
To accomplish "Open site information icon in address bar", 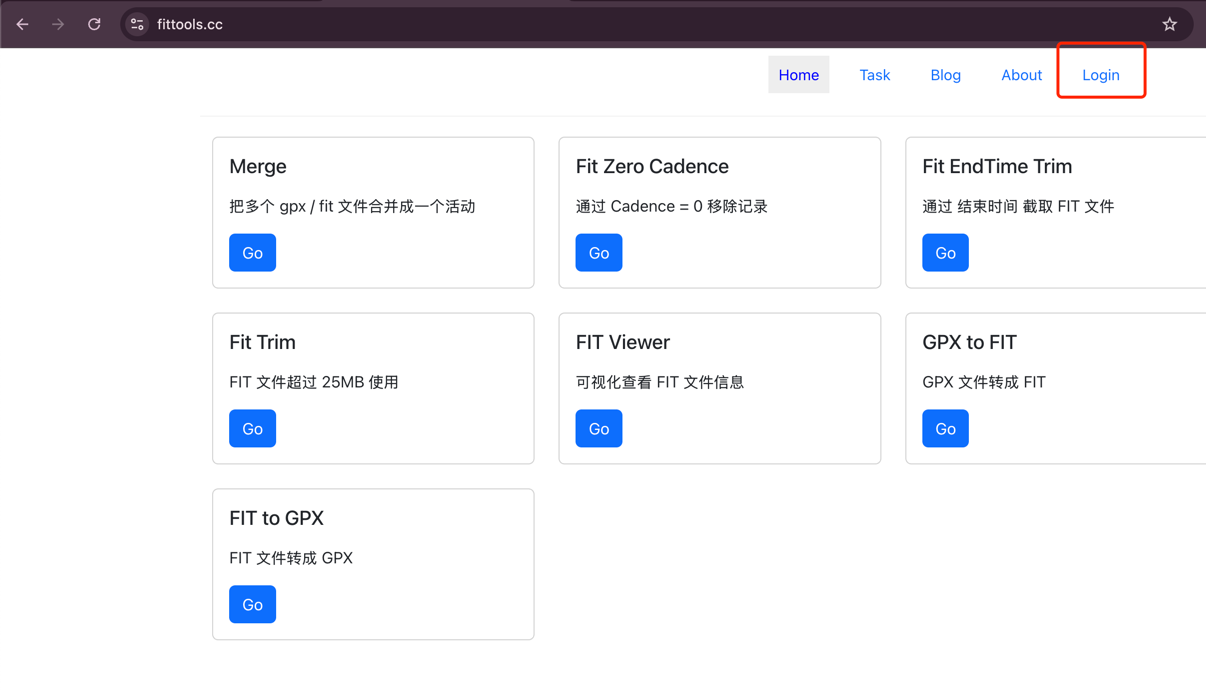I will tap(138, 24).
